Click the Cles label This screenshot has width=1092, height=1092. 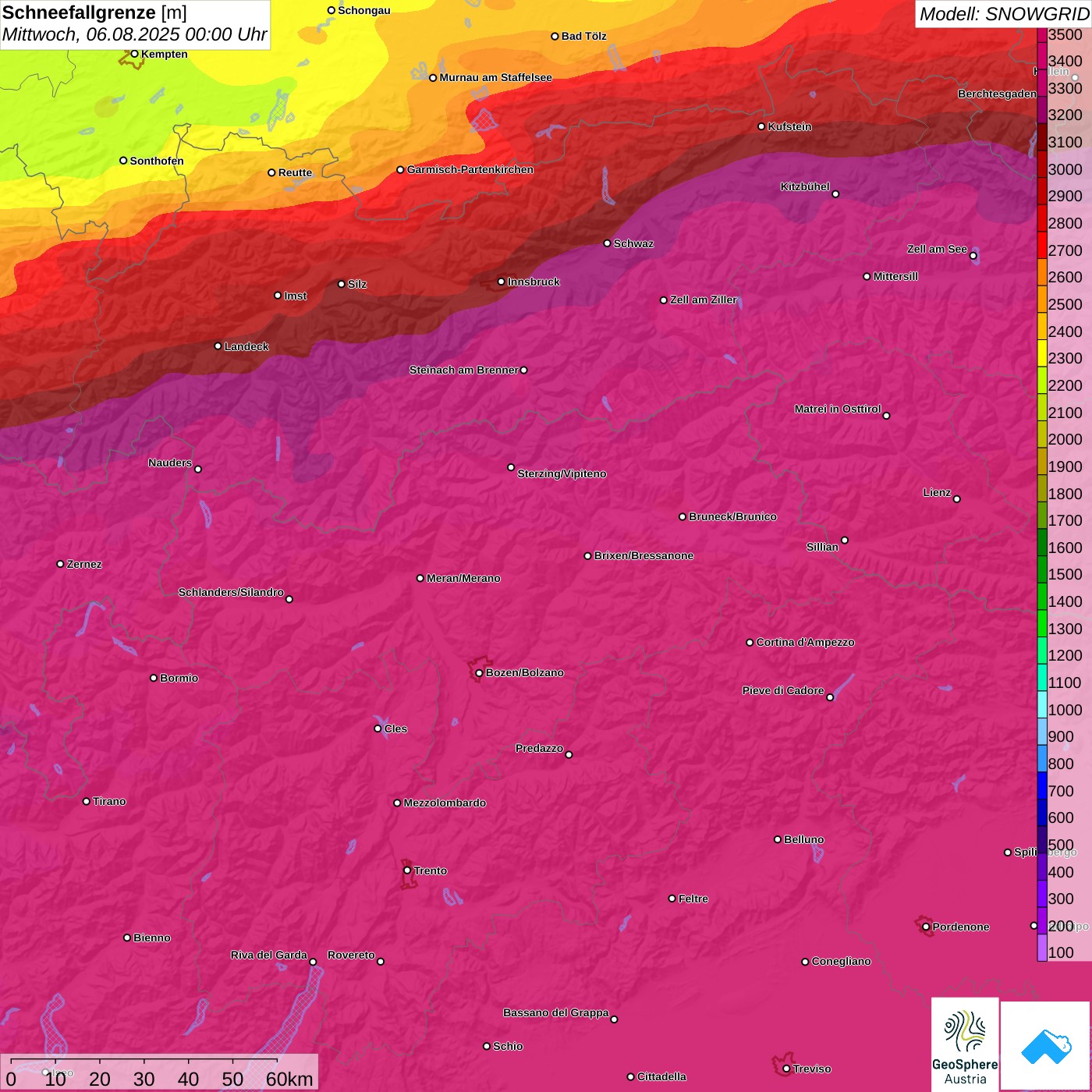(395, 729)
